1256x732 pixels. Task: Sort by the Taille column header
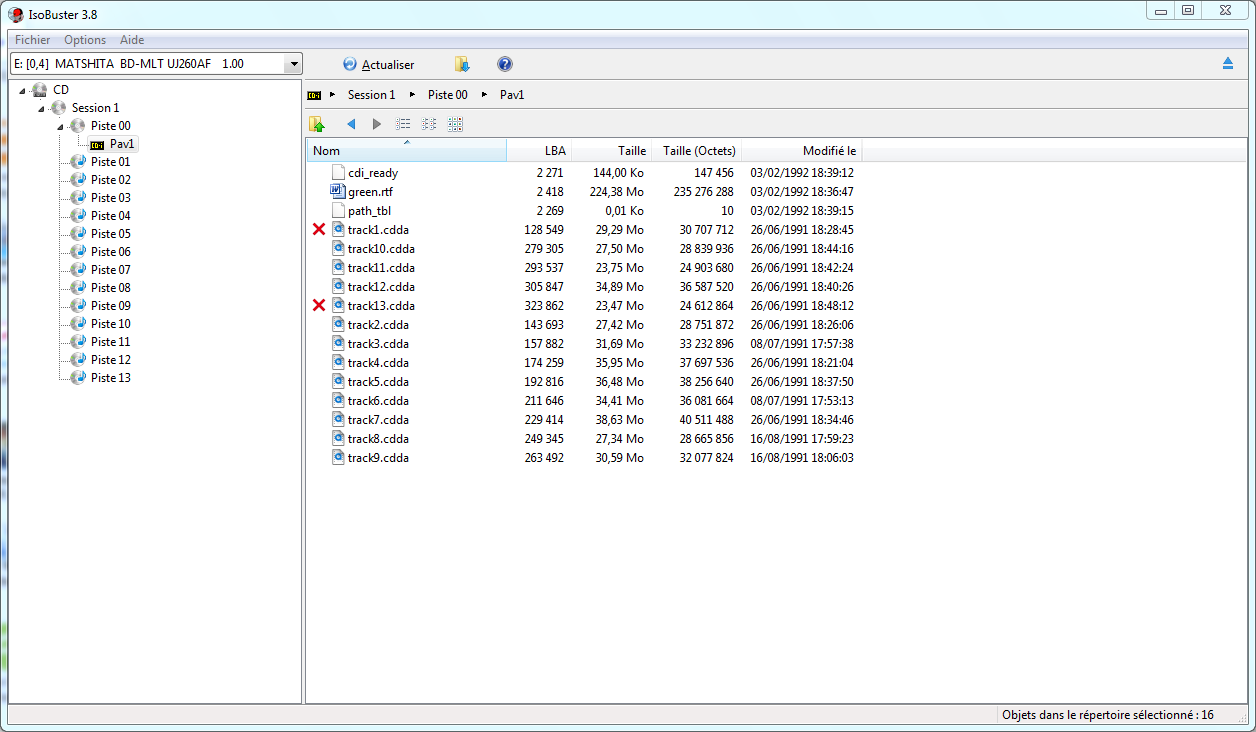(611, 151)
